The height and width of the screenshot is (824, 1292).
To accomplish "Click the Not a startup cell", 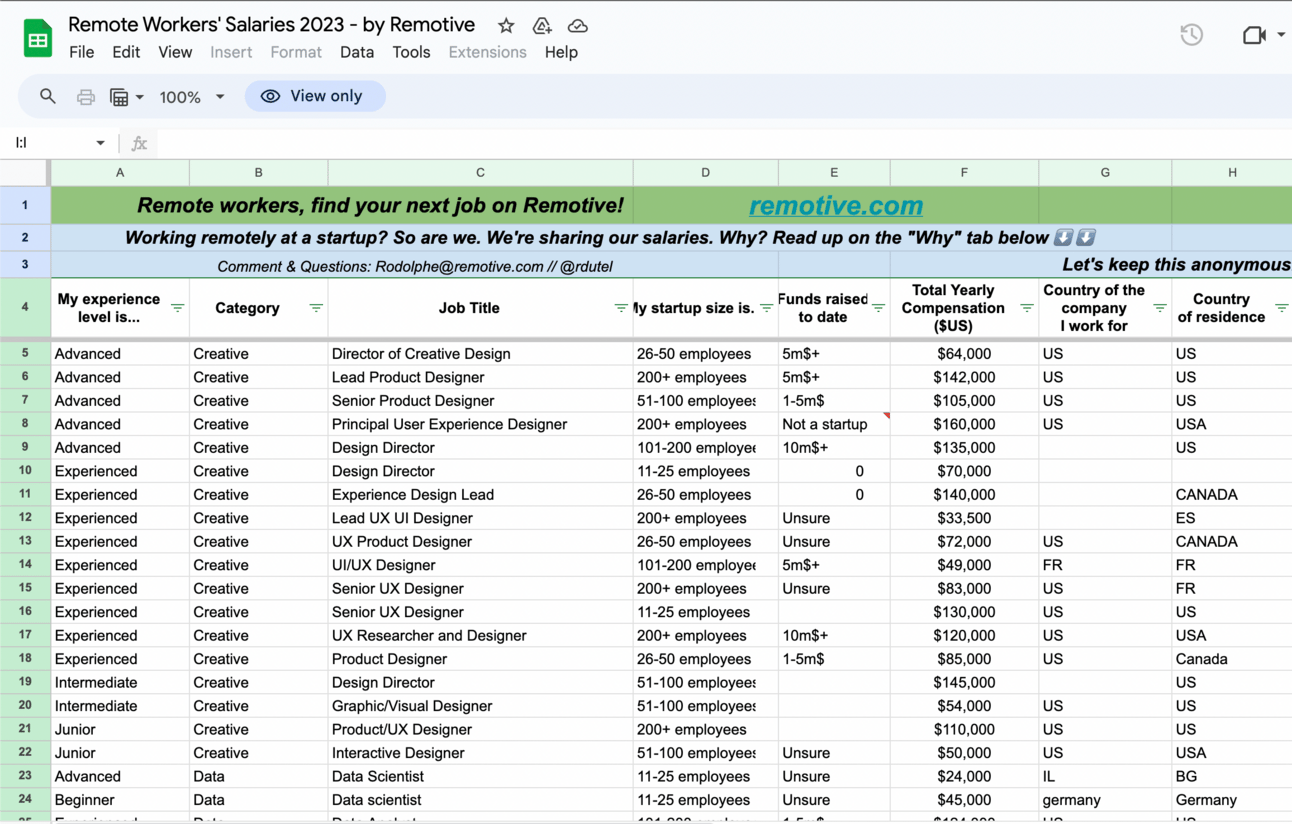I will coord(834,424).
